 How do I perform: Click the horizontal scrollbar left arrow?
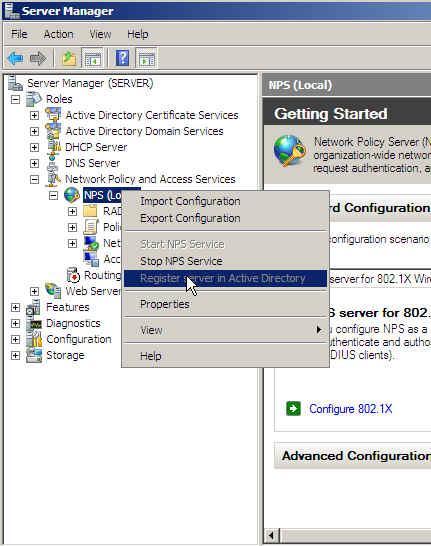click(272, 535)
